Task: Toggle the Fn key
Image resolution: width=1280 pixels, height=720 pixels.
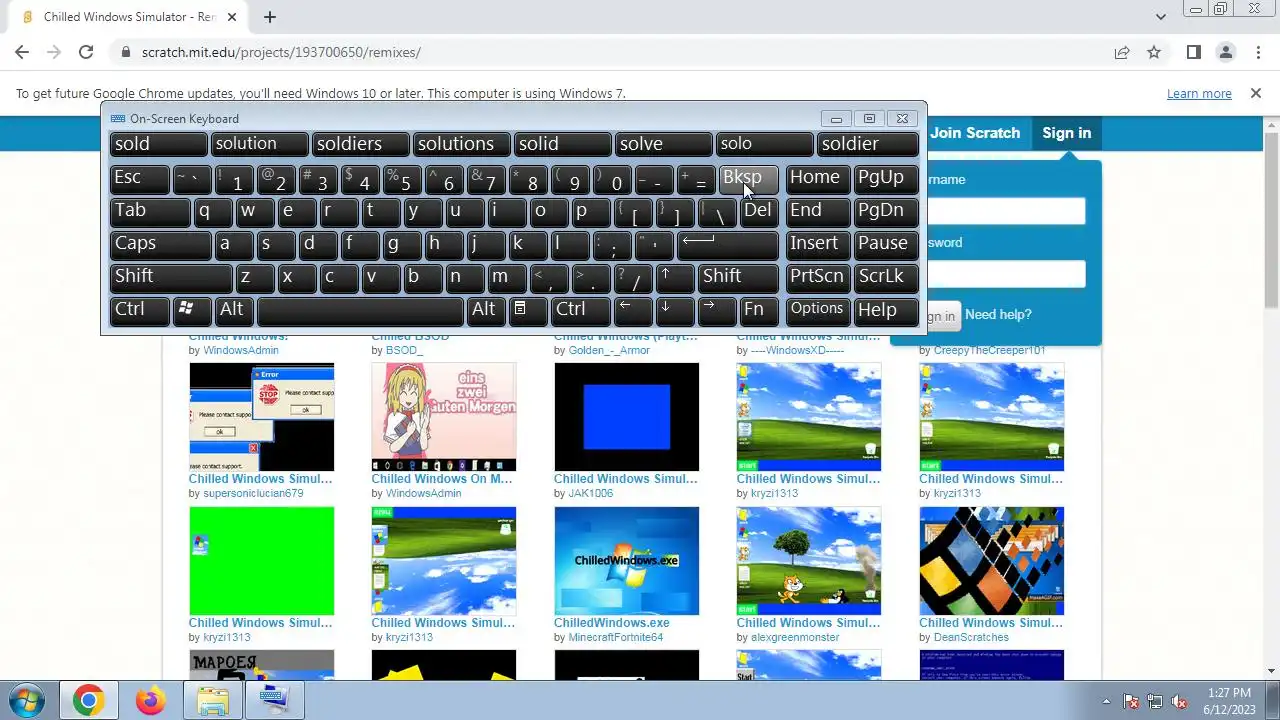Action: point(759,310)
